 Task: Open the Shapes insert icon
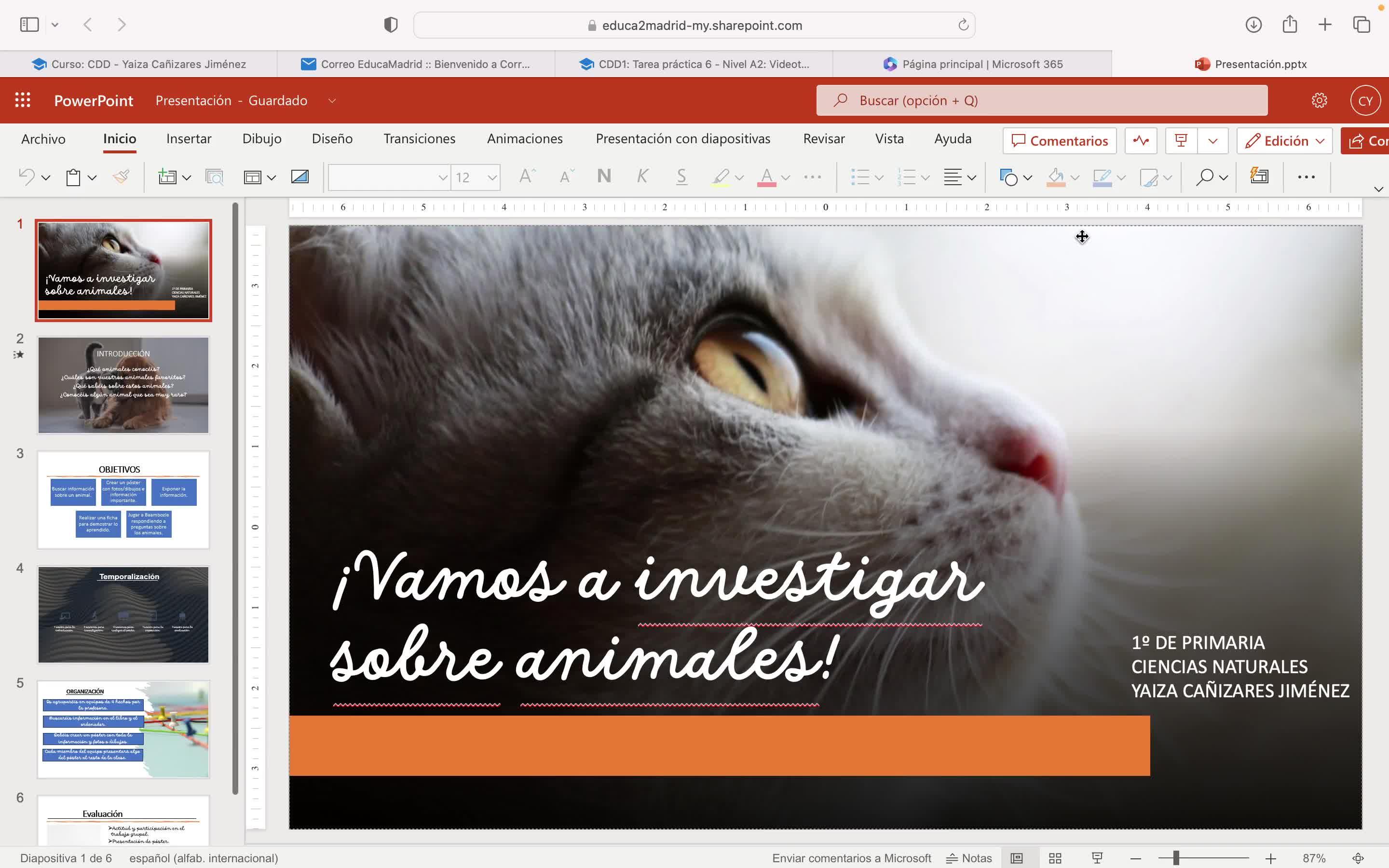[x=1008, y=177]
